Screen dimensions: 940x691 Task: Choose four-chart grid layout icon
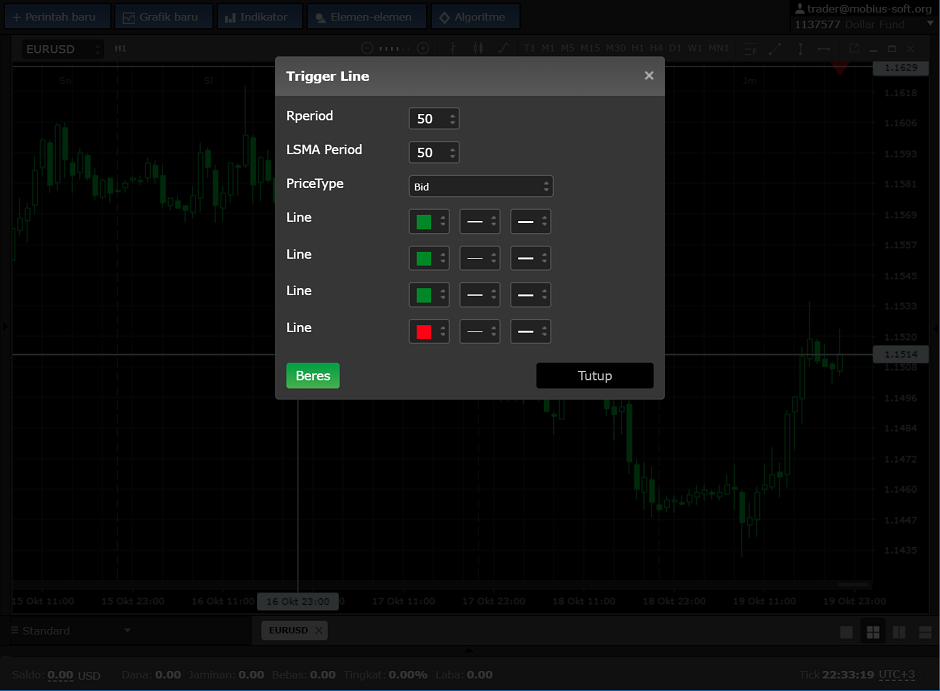pyautogui.click(x=873, y=632)
